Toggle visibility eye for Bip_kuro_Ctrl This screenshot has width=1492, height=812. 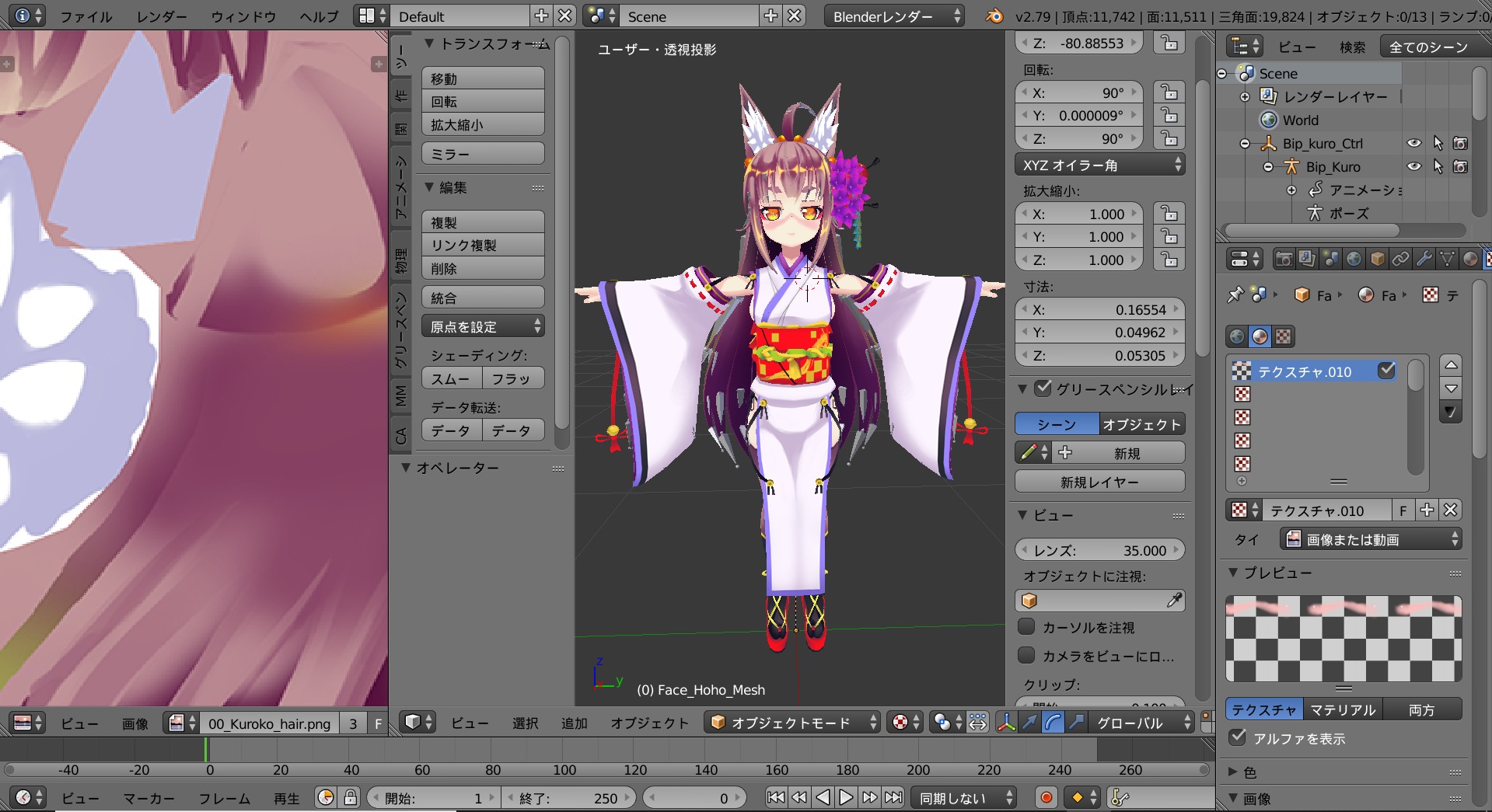[1413, 144]
